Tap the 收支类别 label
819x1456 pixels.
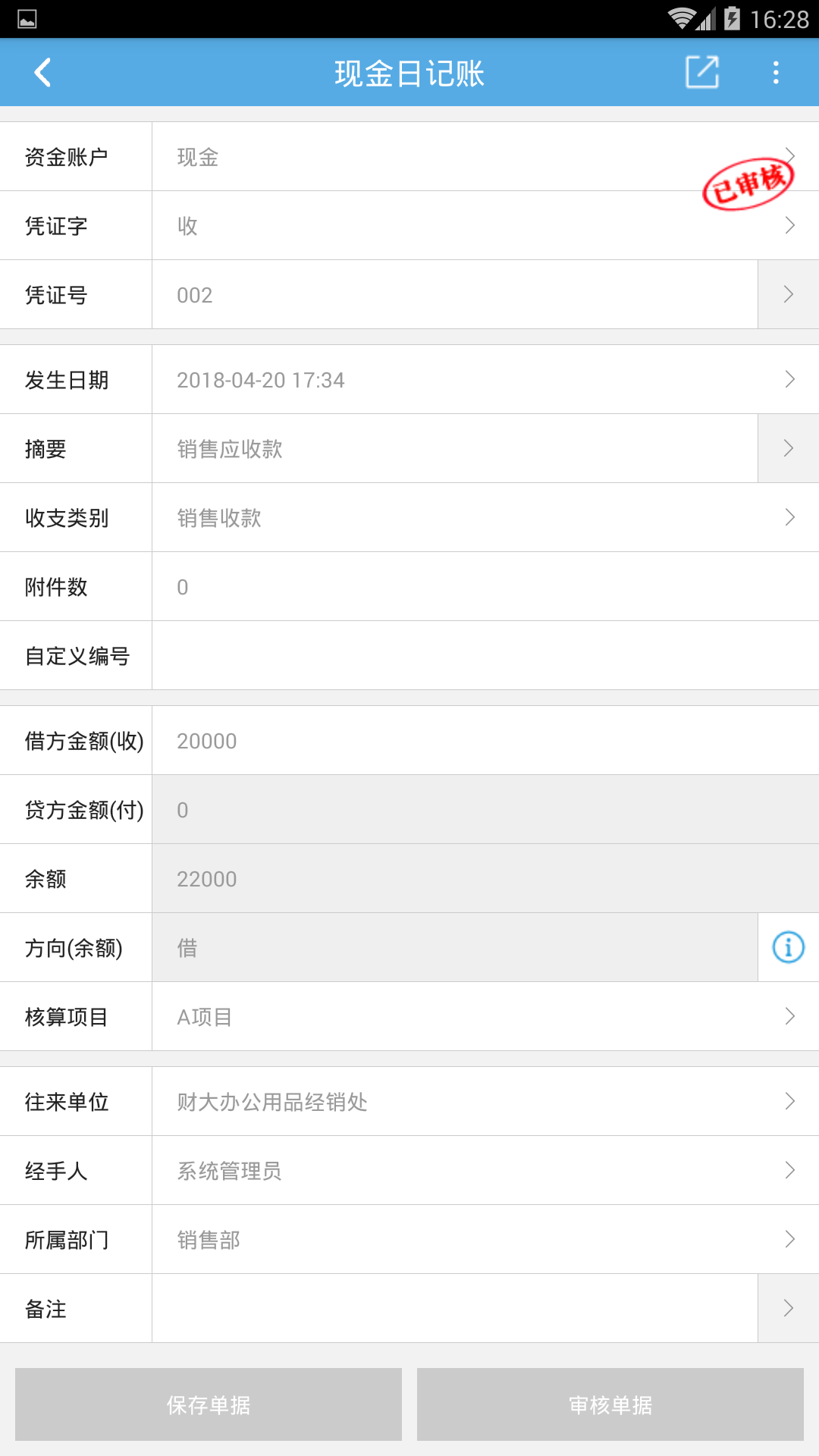[x=67, y=518]
